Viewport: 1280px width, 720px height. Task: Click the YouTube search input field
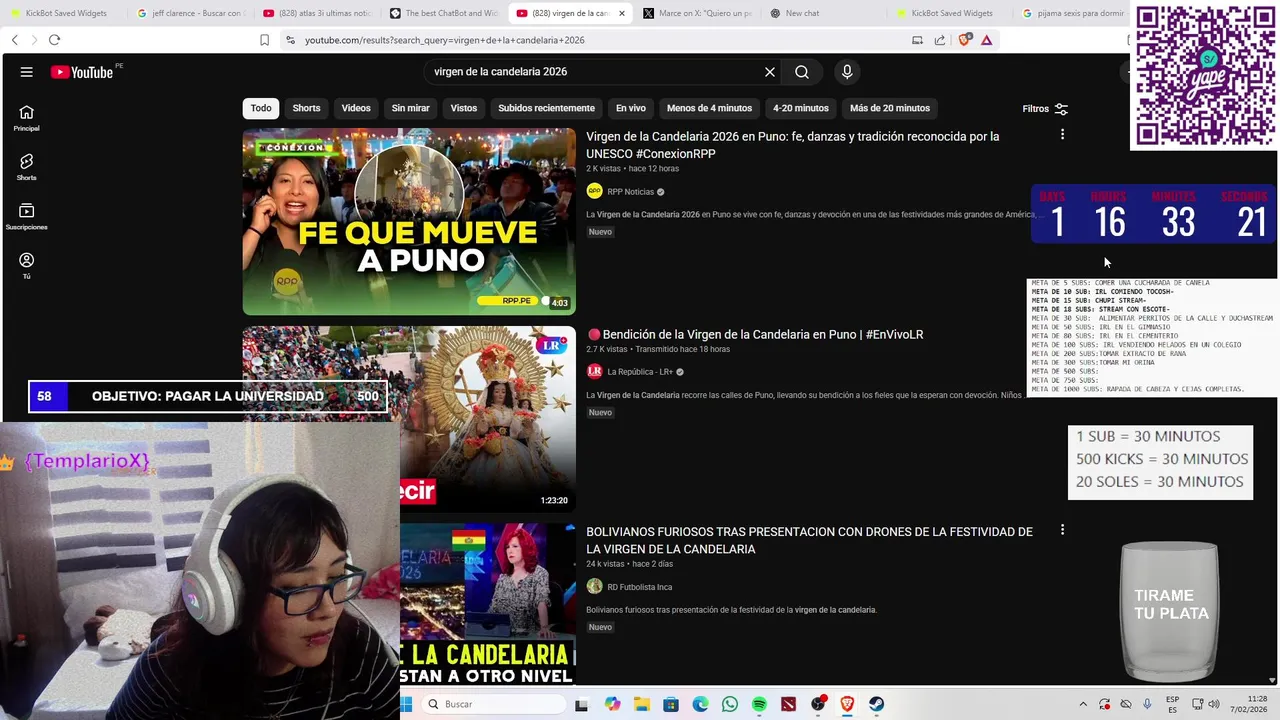click(595, 72)
